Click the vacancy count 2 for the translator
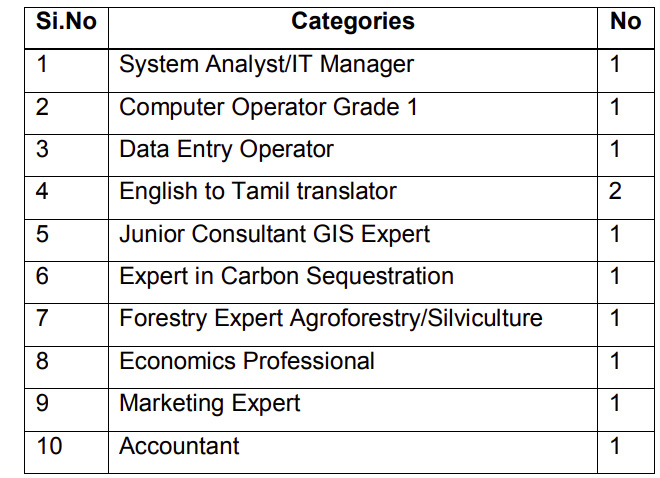Screen dimensions: 660x478 (x=615, y=191)
